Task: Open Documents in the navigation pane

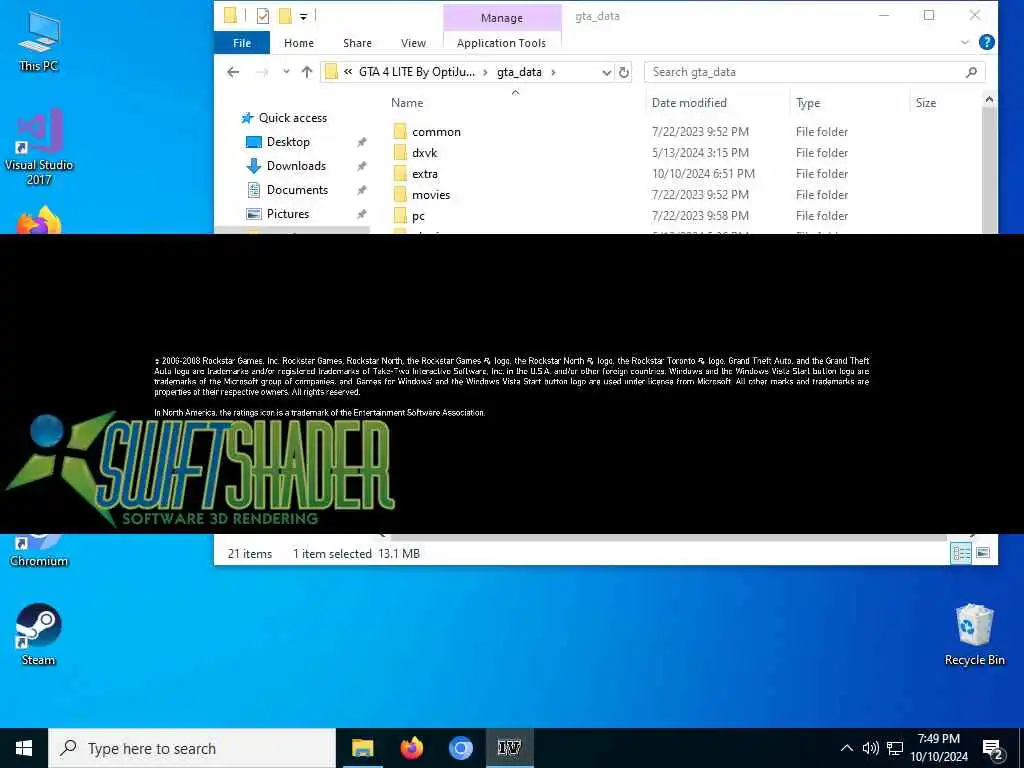Action: [x=297, y=190]
